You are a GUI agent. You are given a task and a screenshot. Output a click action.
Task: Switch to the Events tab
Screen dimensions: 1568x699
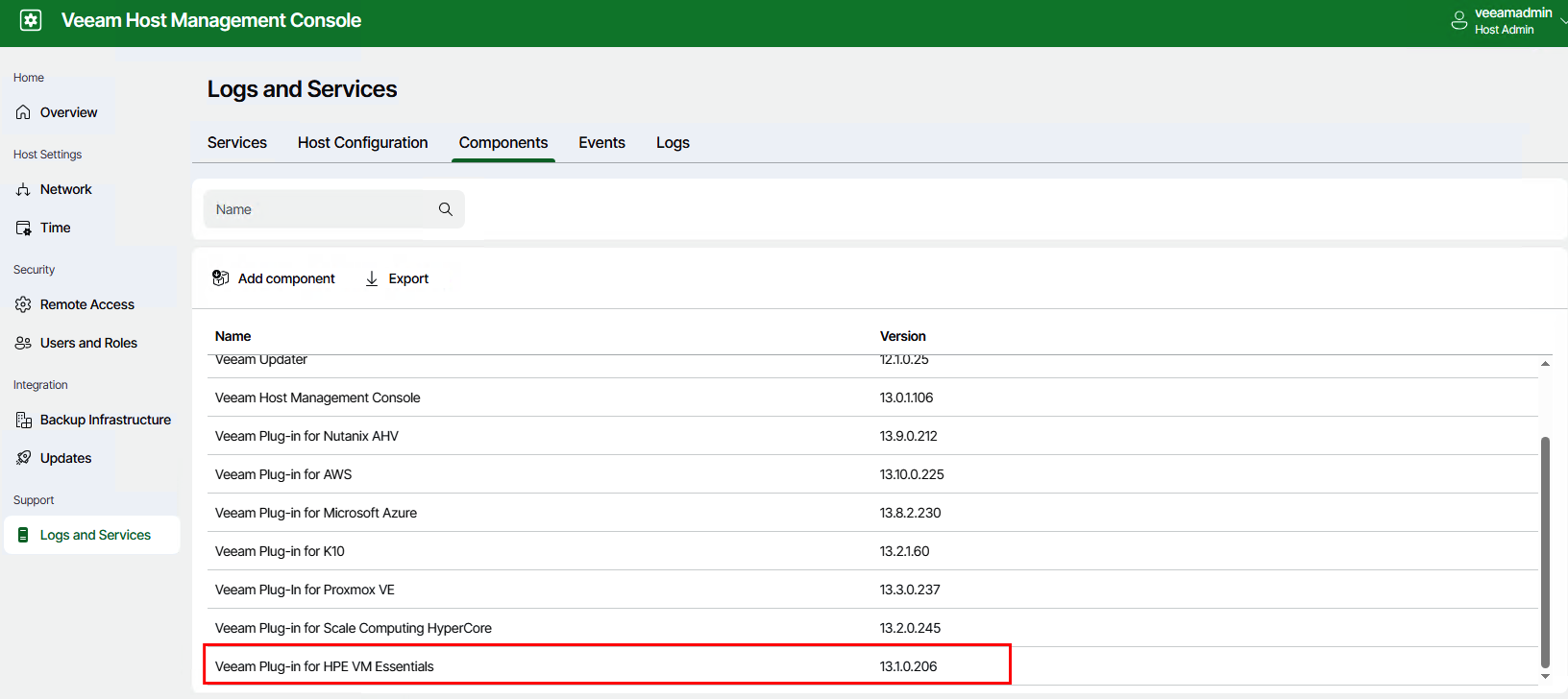[601, 142]
